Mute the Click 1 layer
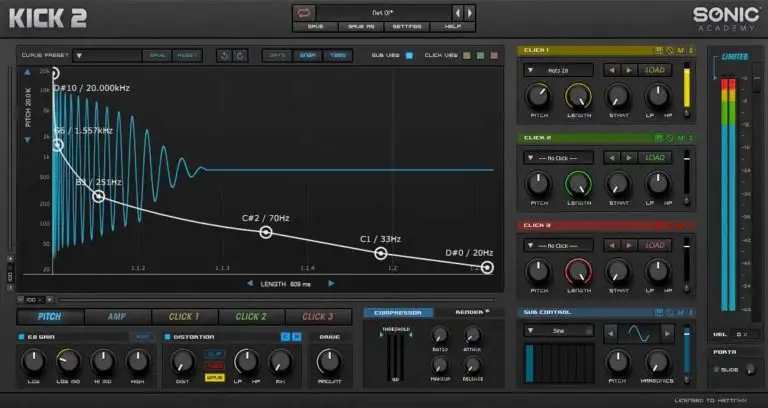 point(681,50)
